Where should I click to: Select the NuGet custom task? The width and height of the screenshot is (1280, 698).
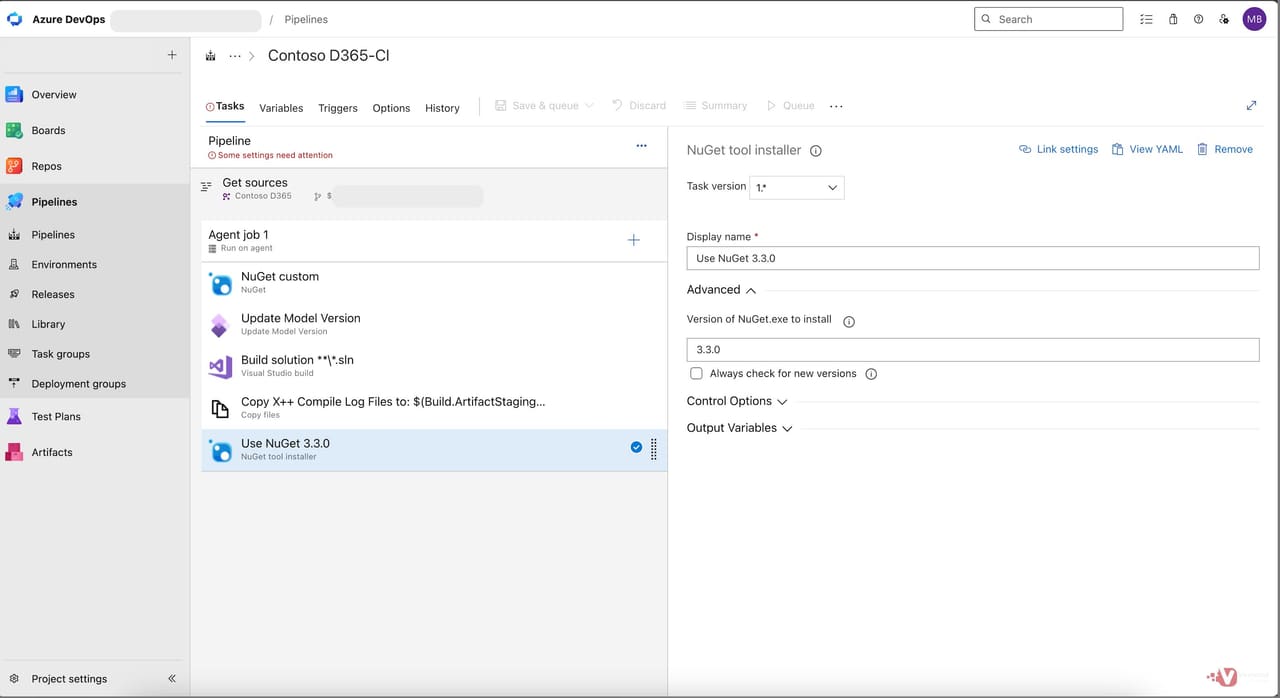[x=434, y=282]
